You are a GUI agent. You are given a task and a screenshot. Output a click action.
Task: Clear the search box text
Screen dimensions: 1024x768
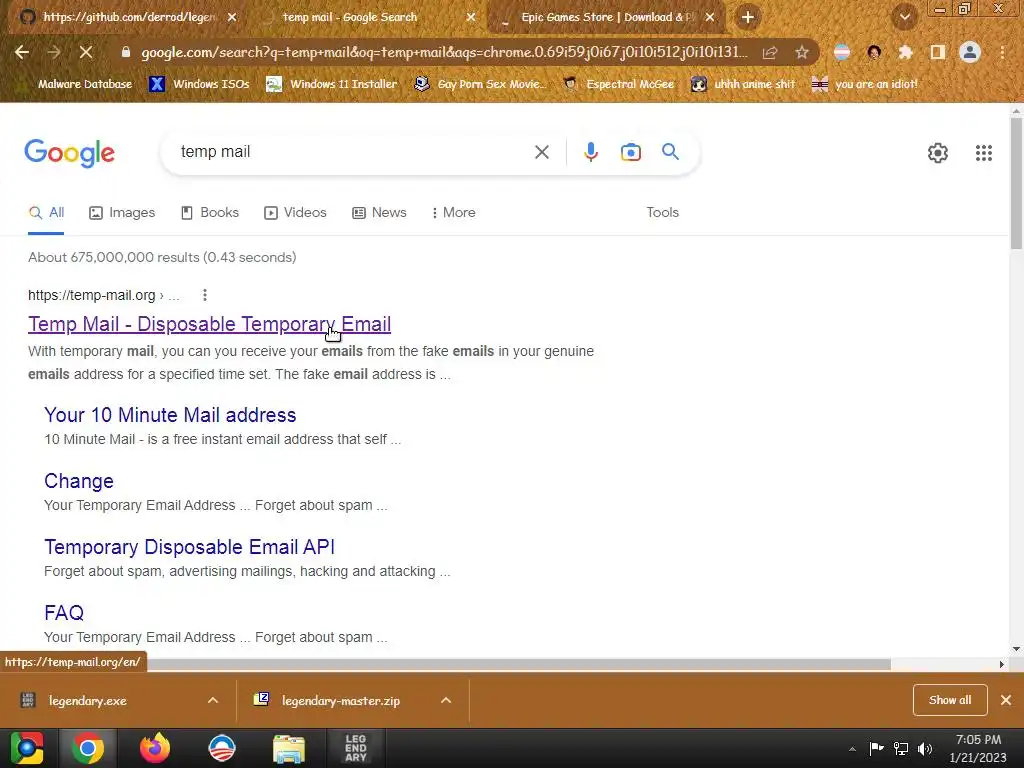(x=541, y=152)
